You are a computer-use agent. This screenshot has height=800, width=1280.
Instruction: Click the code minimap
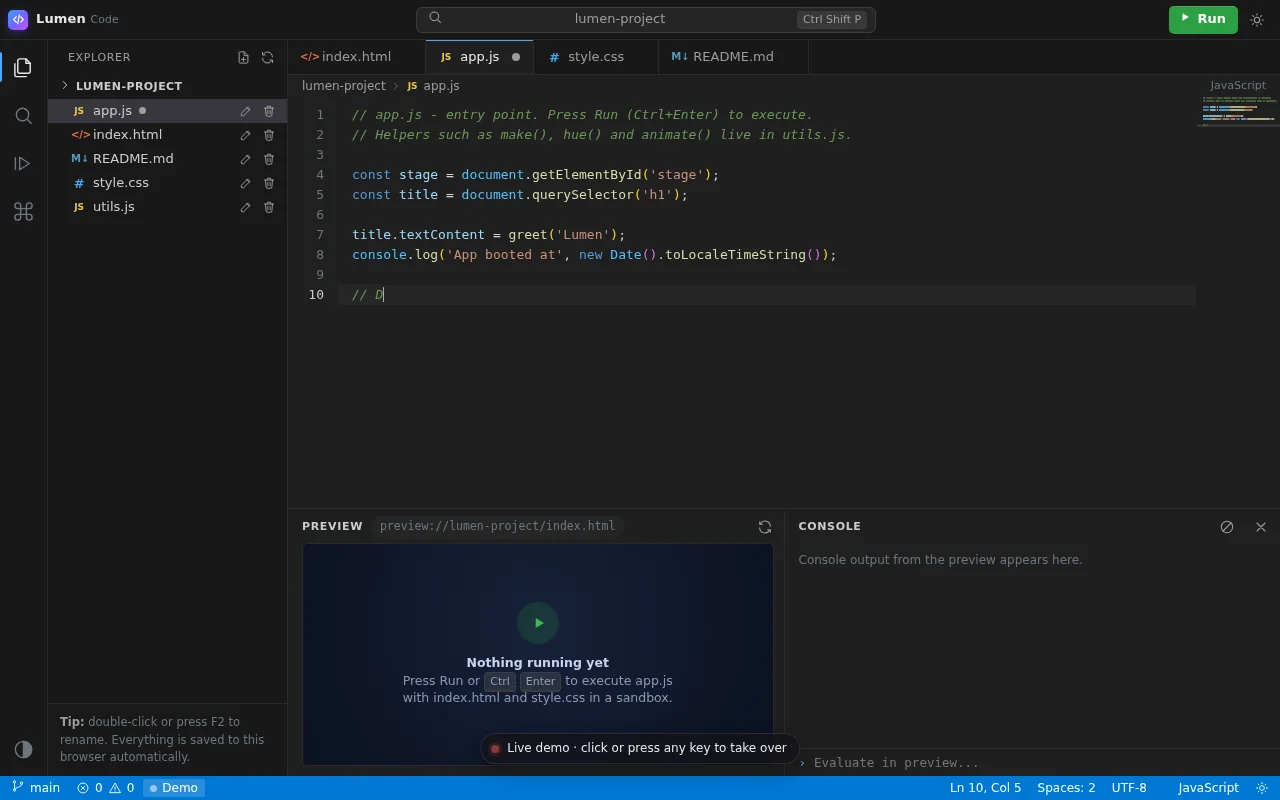[1238, 112]
